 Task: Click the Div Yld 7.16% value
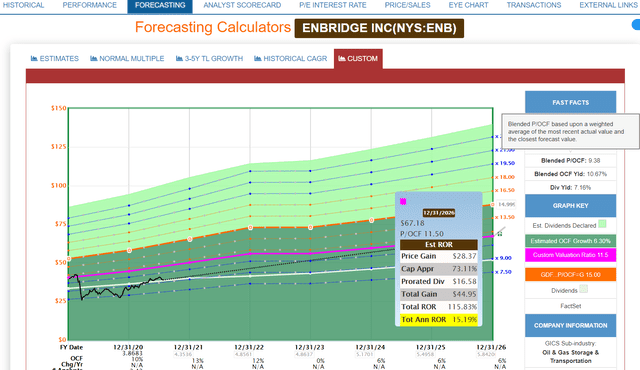click(x=582, y=188)
